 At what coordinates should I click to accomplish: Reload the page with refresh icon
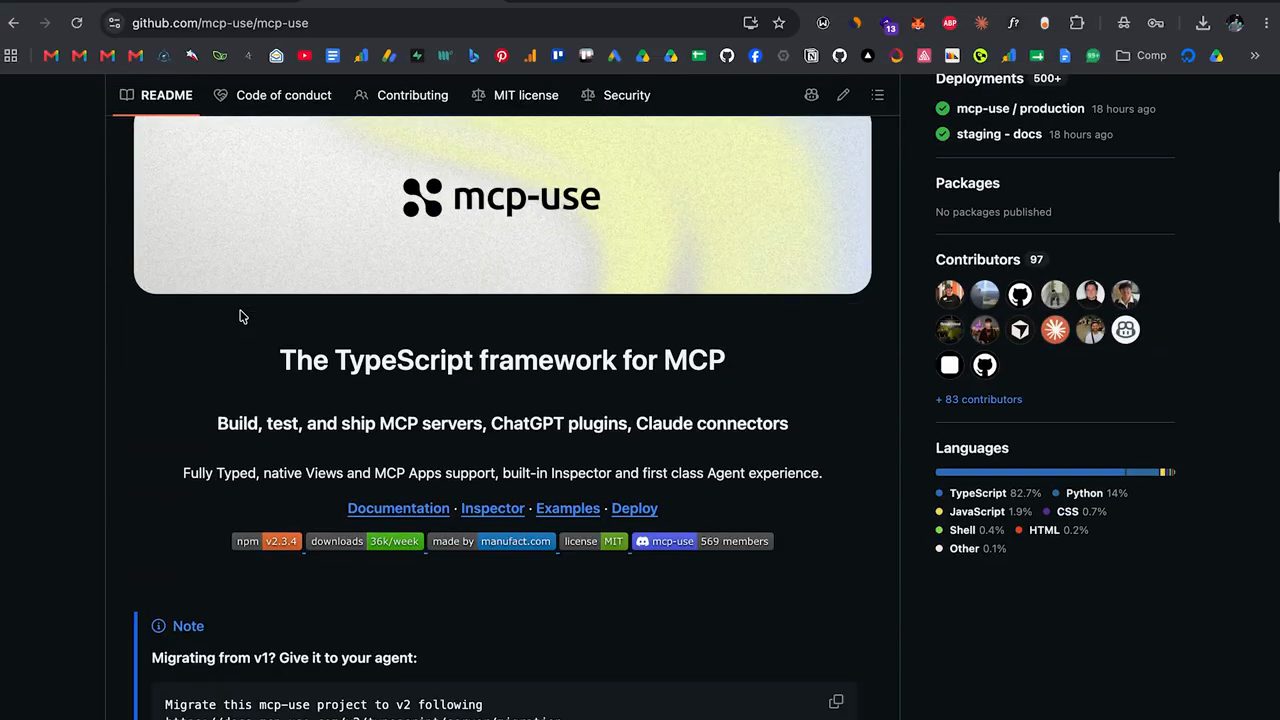click(77, 23)
